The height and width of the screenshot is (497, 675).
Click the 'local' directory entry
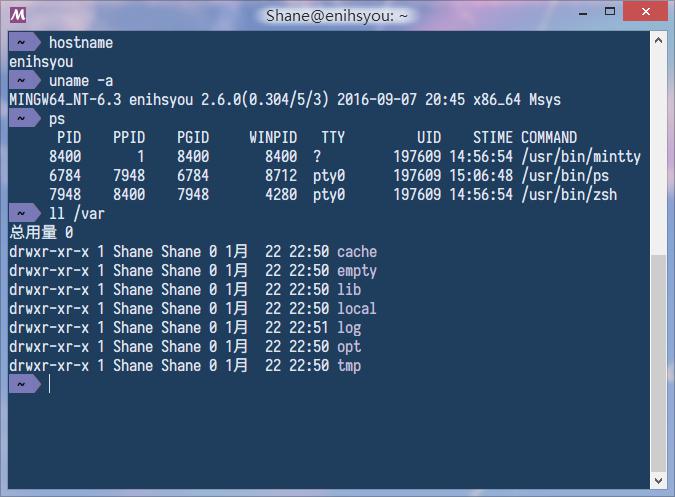[357, 309]
